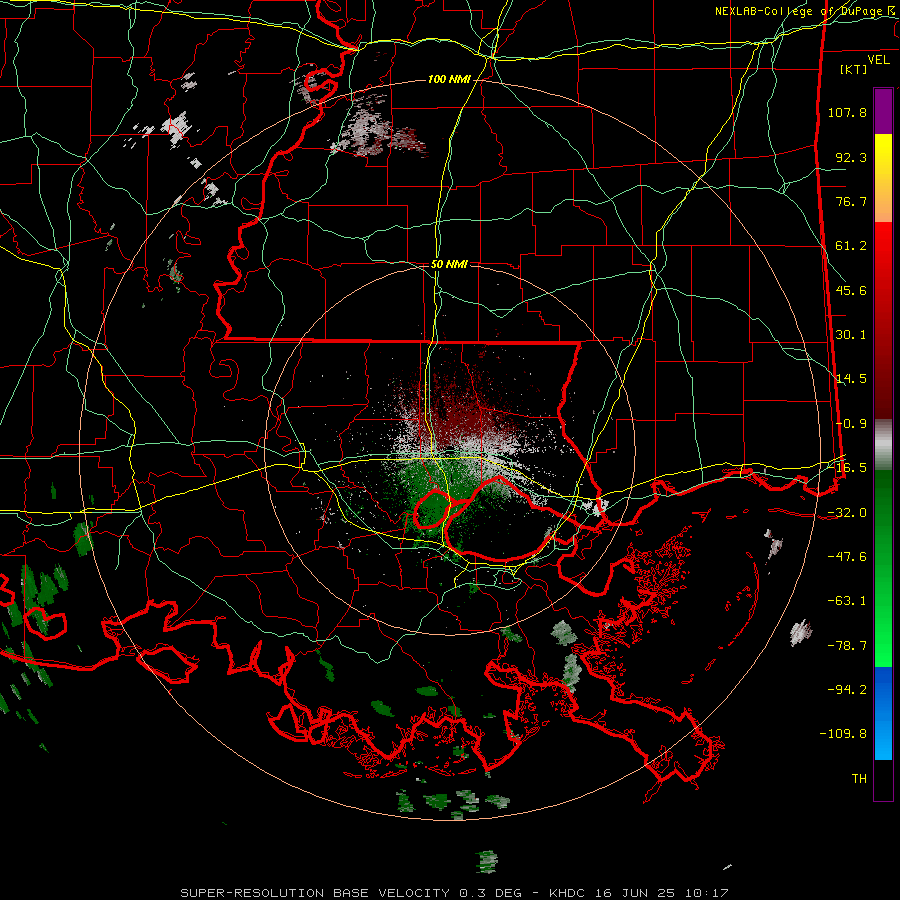
Task: Select the -16.5 scale value
Action: coord(847,468)
